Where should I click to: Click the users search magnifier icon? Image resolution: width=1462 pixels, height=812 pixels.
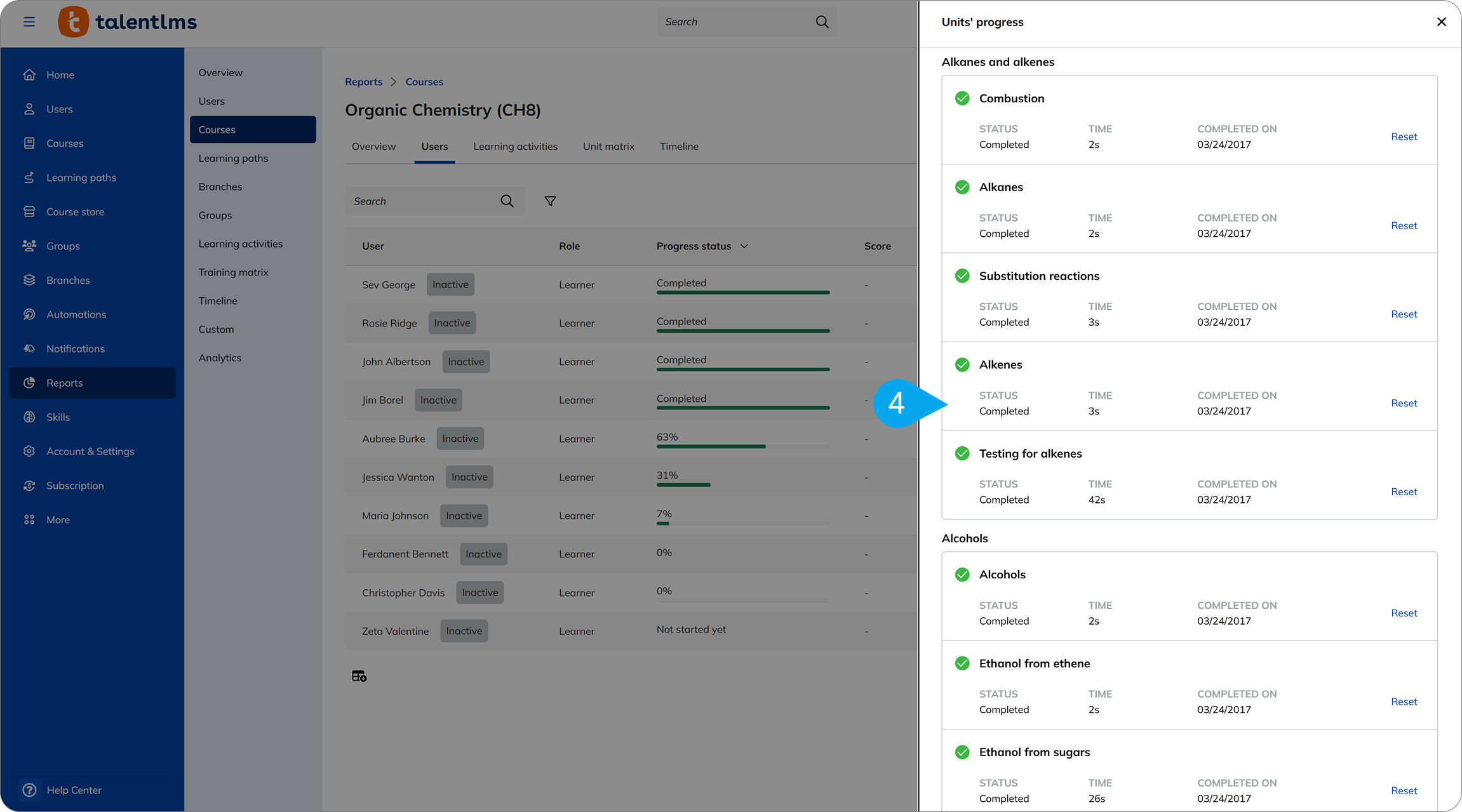(x=507, y=201)
